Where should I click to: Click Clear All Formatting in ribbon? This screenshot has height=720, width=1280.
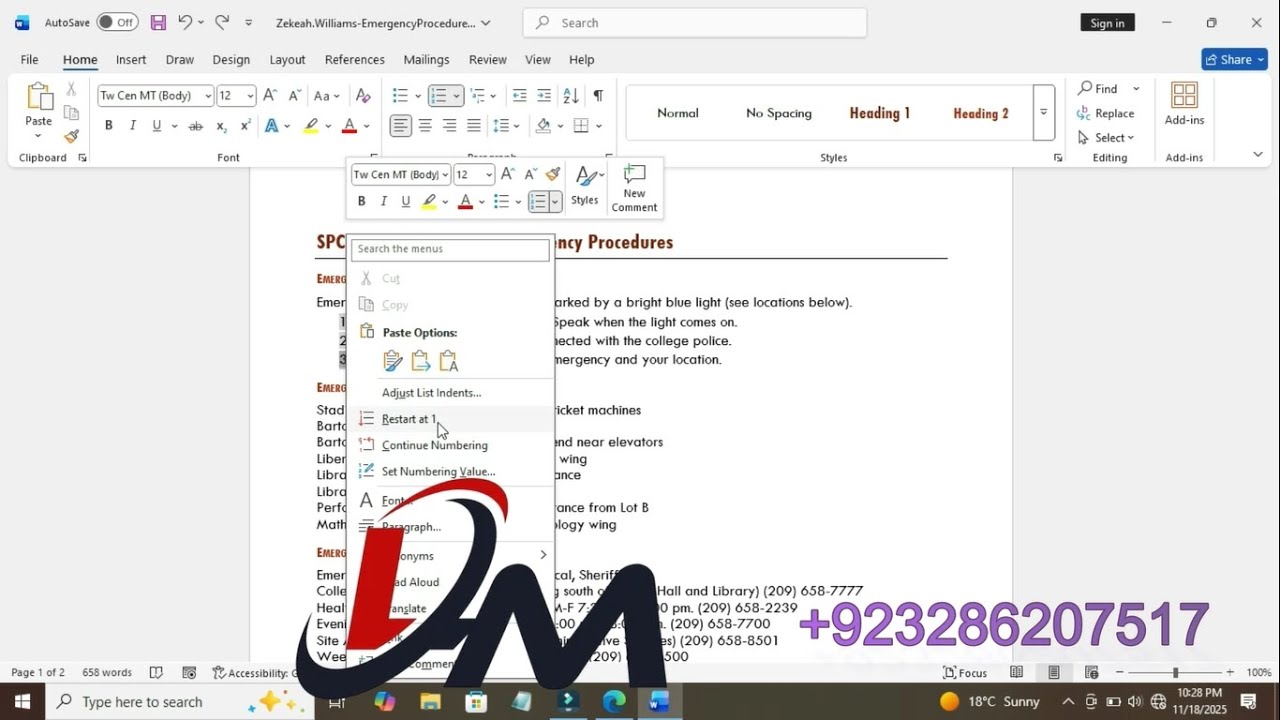click(x=364, y=96)
